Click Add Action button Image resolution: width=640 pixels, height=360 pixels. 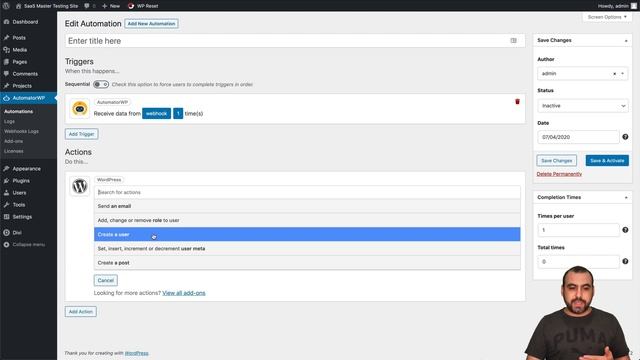(81, 311)
